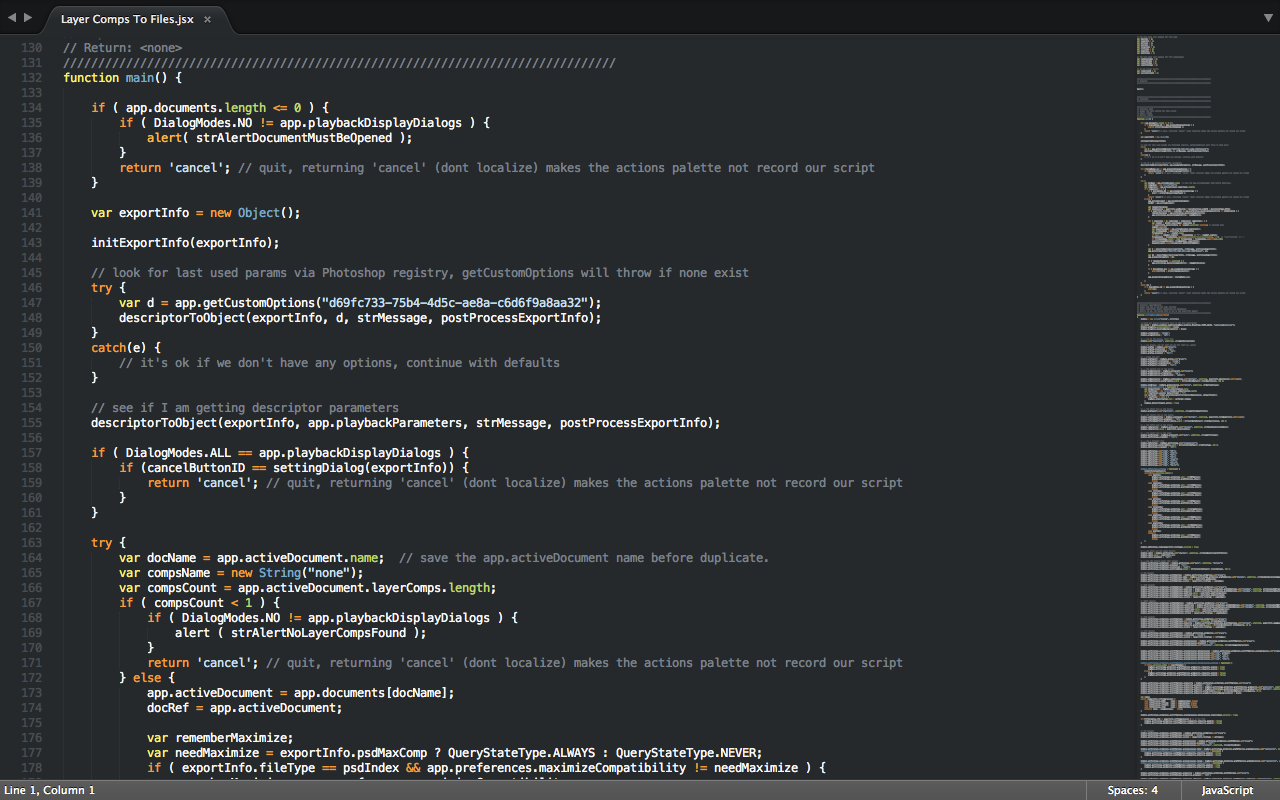
Task: Click line number 167 in the gutter
Action: click(31, 602)
